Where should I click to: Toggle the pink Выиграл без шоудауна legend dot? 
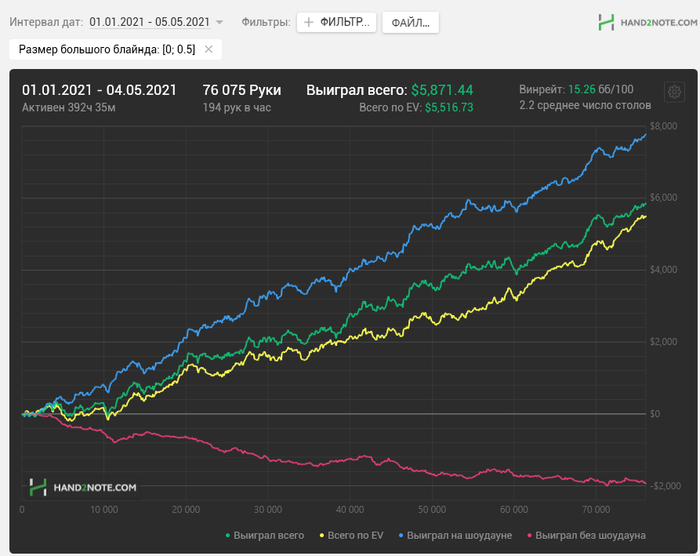pyautogui.click(x=529, y=535)
